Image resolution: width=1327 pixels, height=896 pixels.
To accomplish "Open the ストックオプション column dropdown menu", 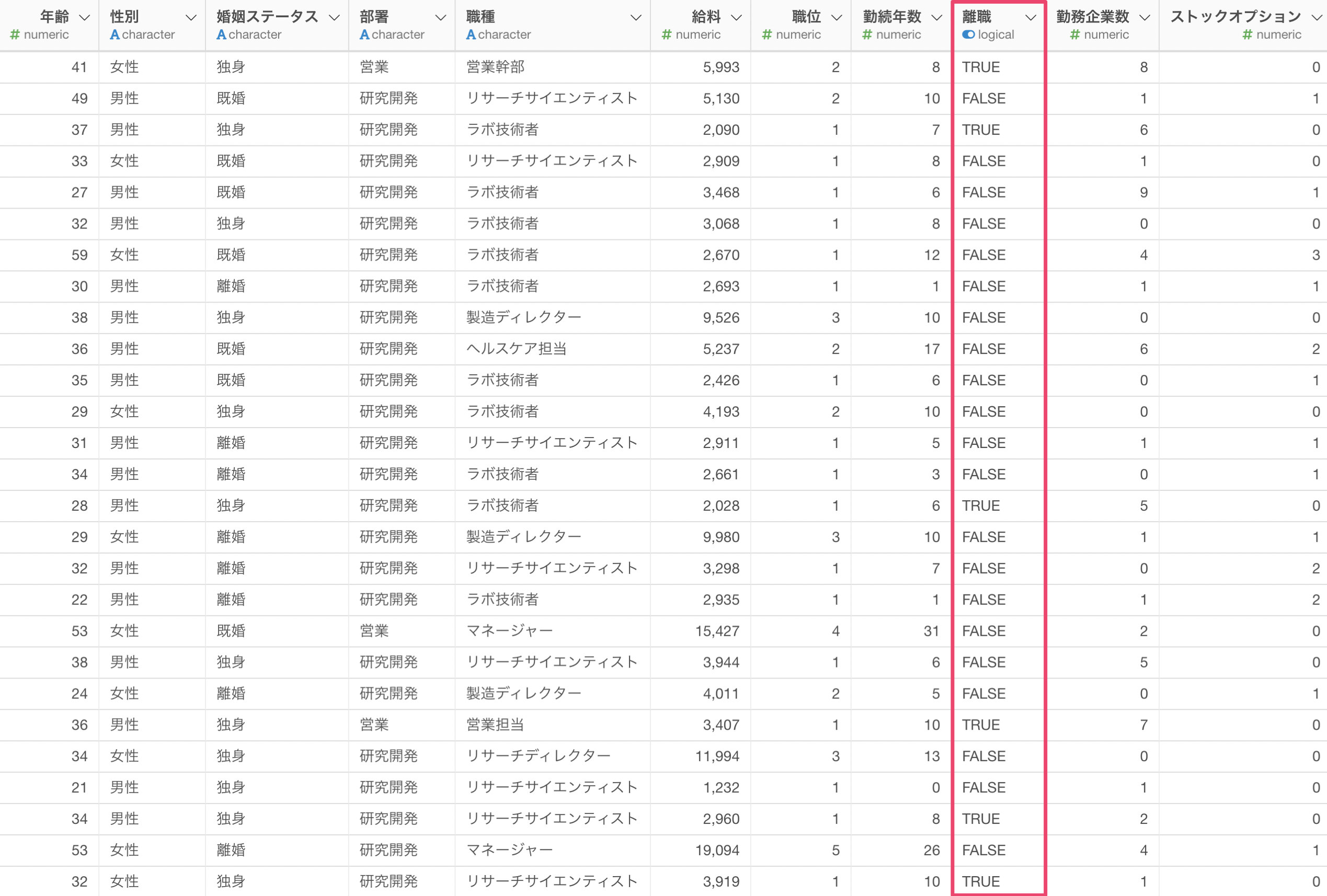I will pos(1317,18).
